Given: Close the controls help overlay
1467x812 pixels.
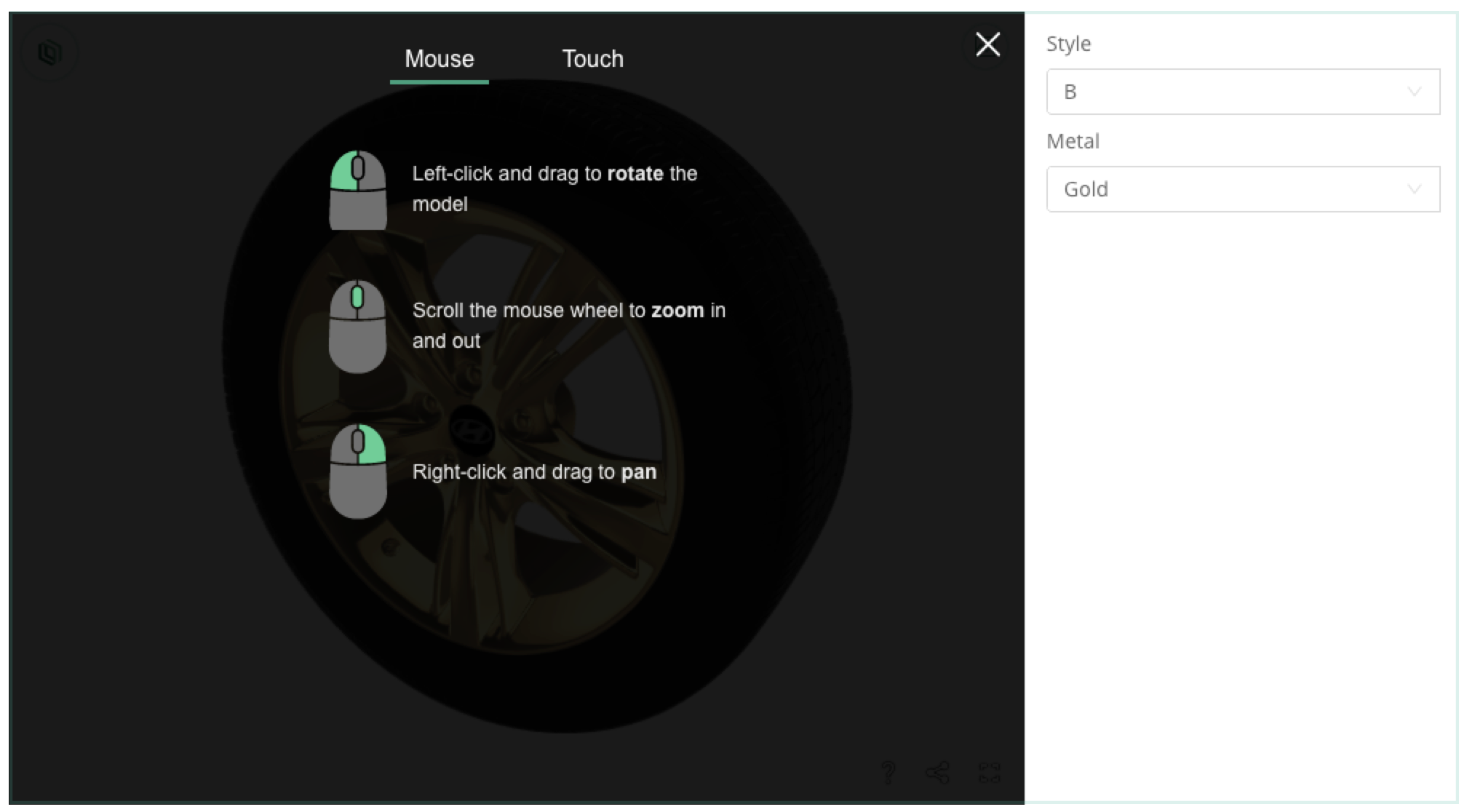Looking at the screenshot, I should pyautogui.click(x=987, y=44).
